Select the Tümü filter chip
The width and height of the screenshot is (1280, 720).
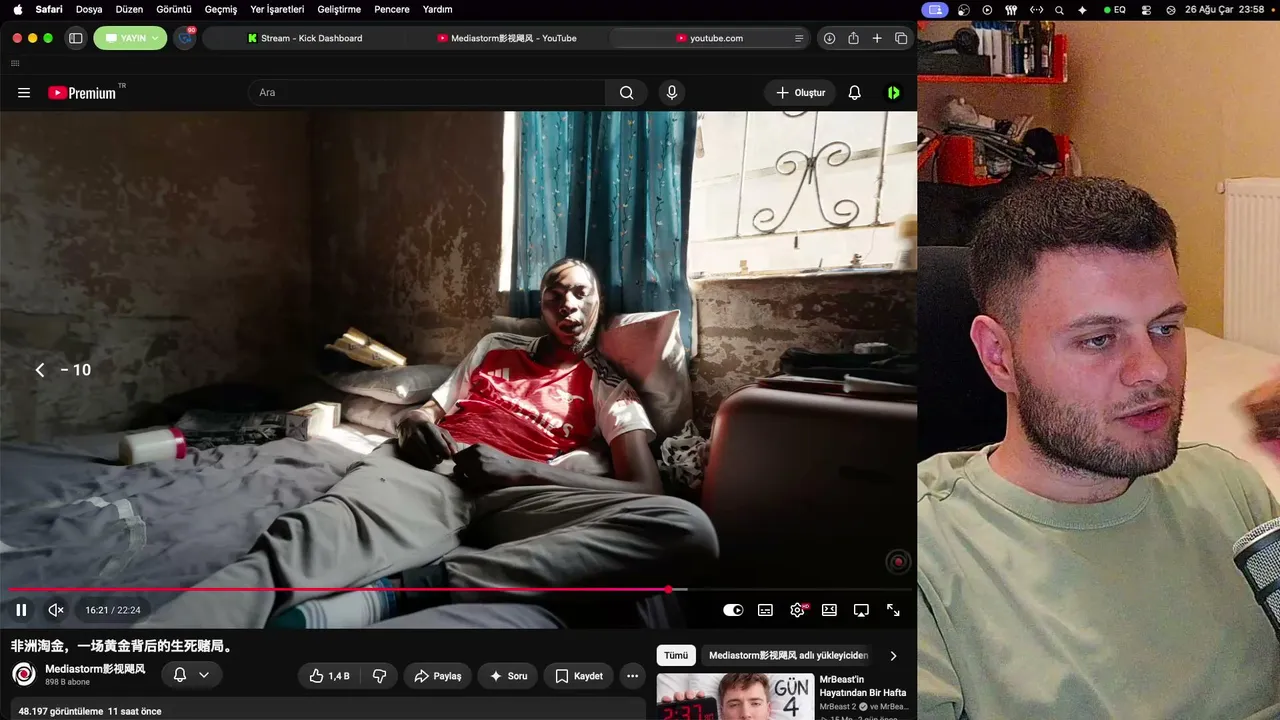[x=676, y=656]
